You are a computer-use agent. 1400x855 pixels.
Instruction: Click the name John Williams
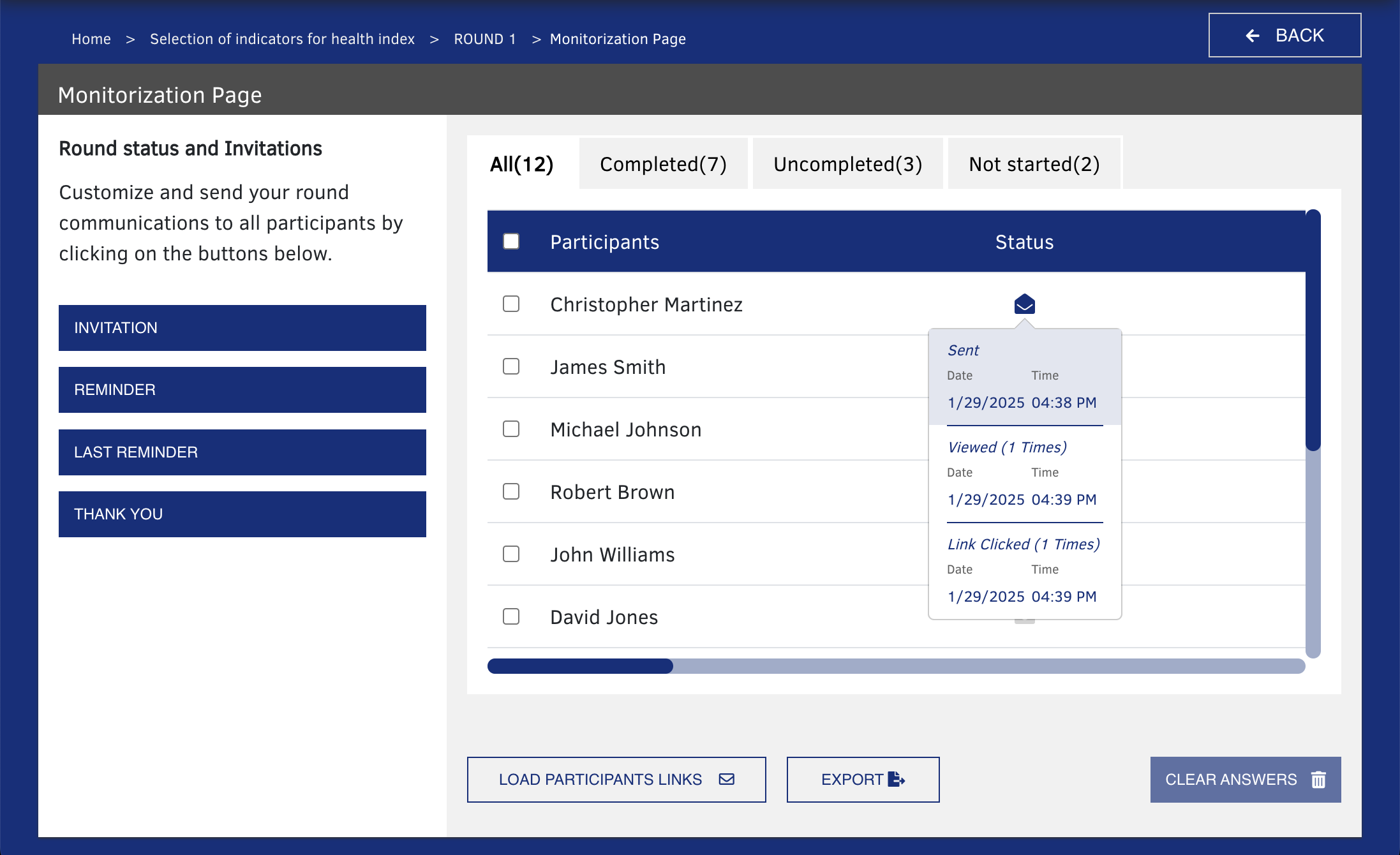click(612, 554)
